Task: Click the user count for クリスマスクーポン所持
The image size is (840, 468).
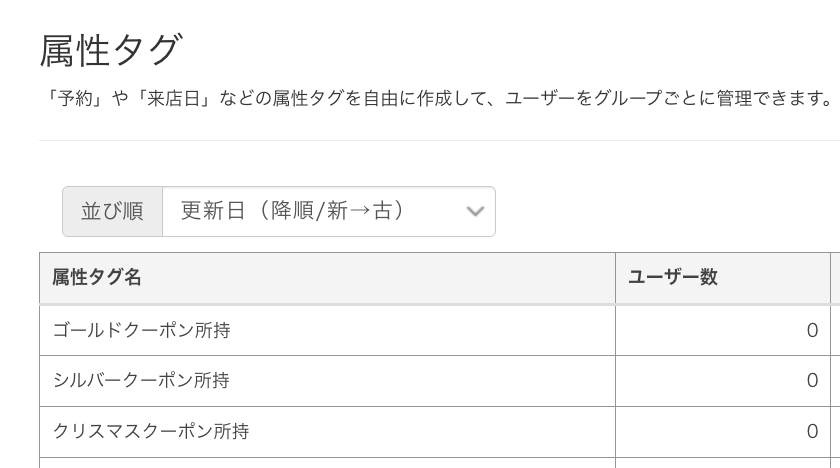Action: (x=812, y=432)
